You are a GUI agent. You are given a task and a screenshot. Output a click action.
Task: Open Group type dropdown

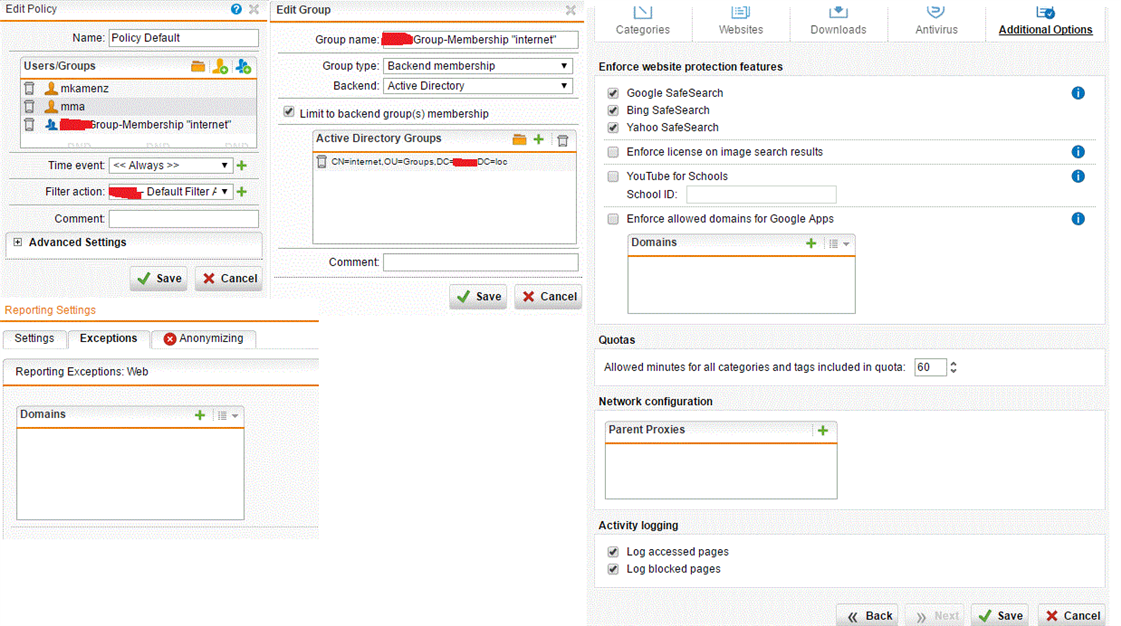point(478,66)
